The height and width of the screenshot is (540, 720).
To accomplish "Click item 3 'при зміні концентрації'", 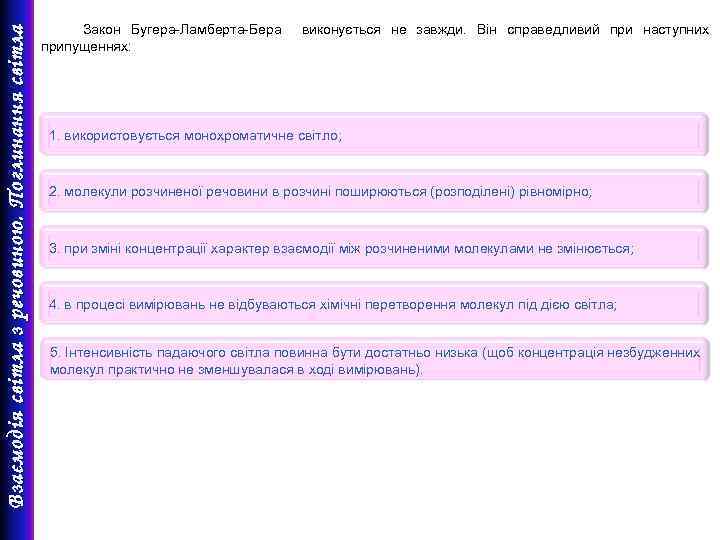I will click(374, 248).
